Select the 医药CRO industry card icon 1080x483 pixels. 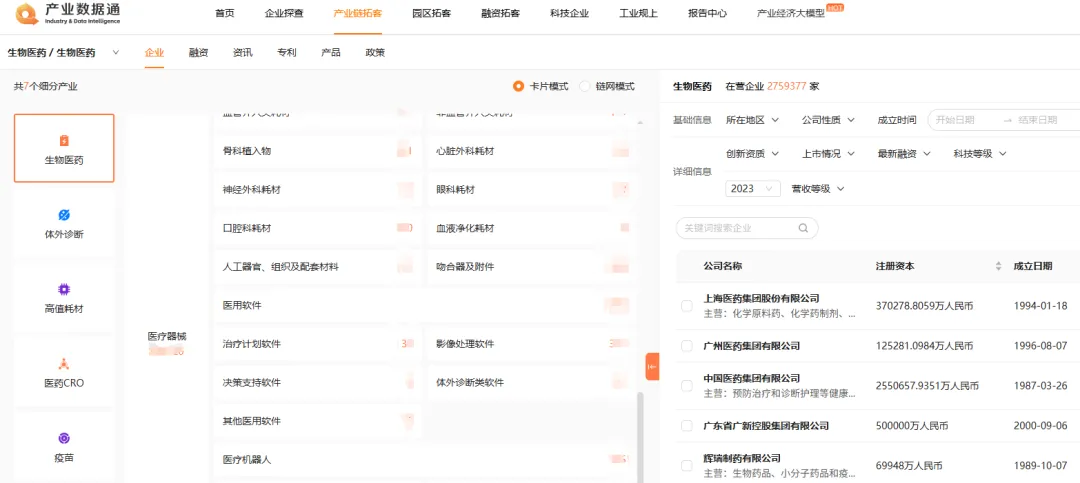click(x=64, y=364)
